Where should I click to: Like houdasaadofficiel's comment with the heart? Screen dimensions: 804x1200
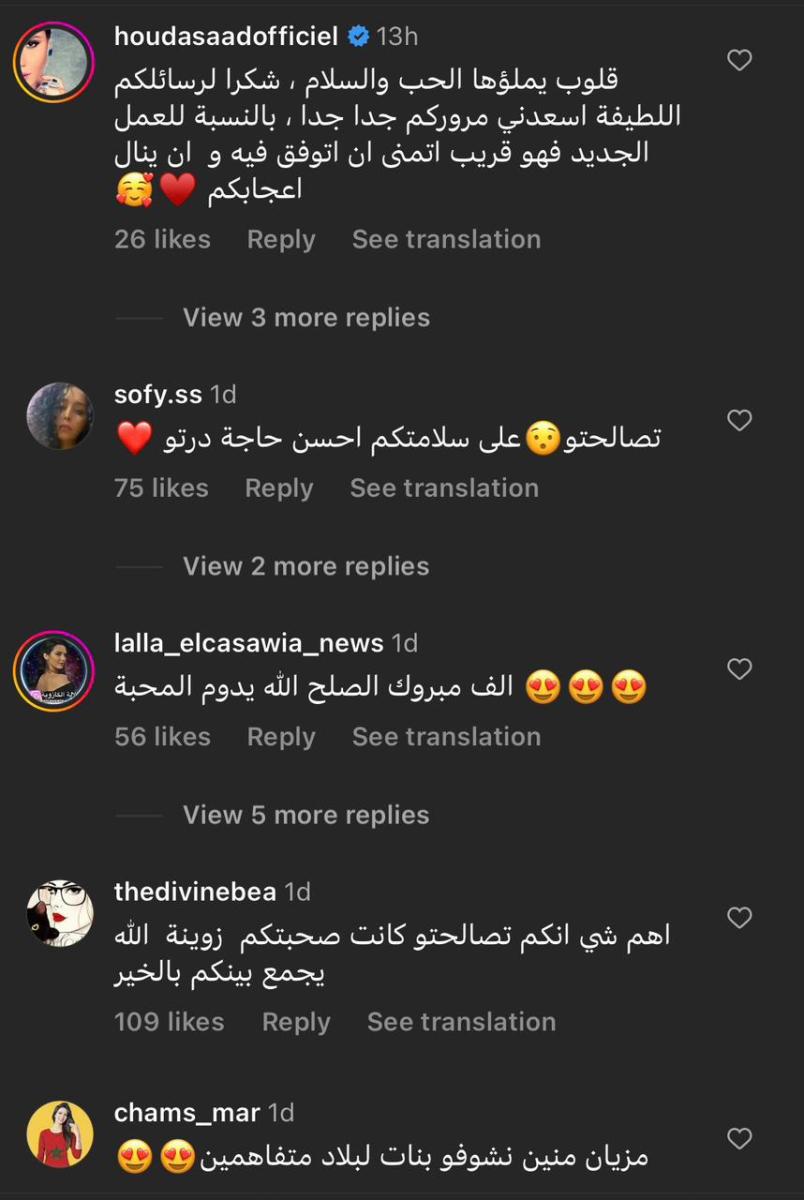click(x=739, y=61)
